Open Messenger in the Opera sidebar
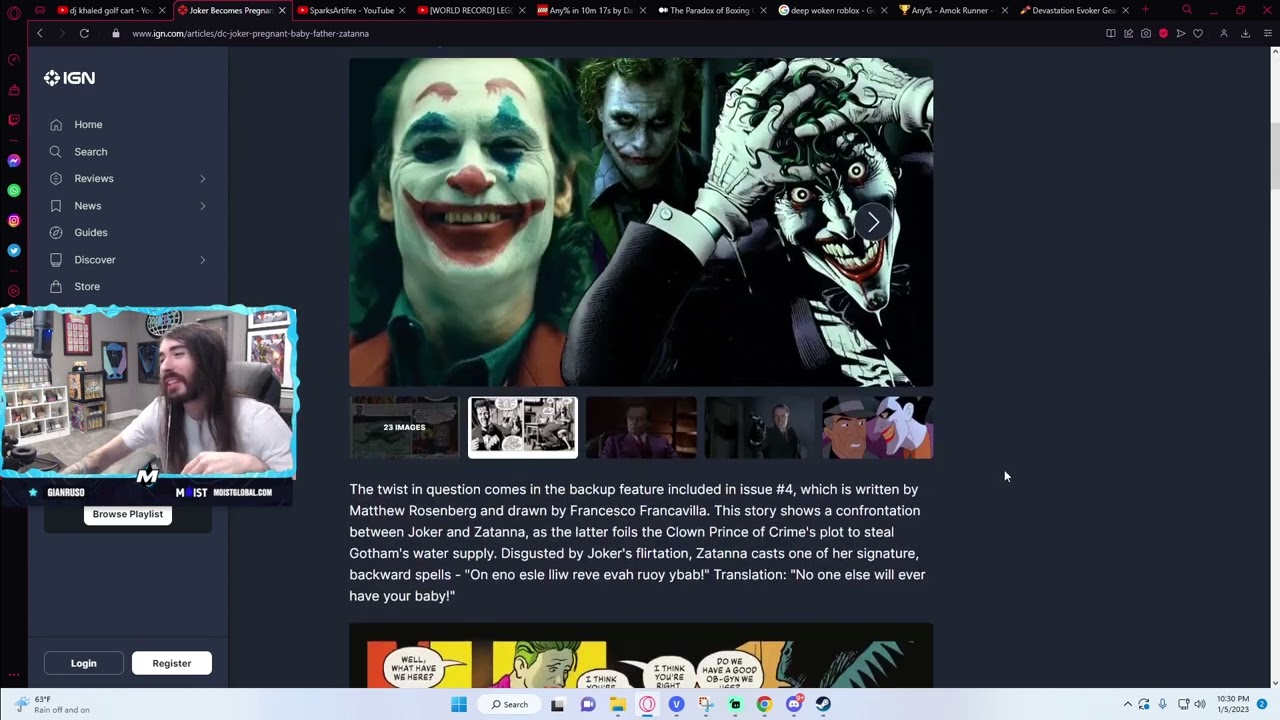This screenshot has width=1280, height=720. [x=14, y=160]
